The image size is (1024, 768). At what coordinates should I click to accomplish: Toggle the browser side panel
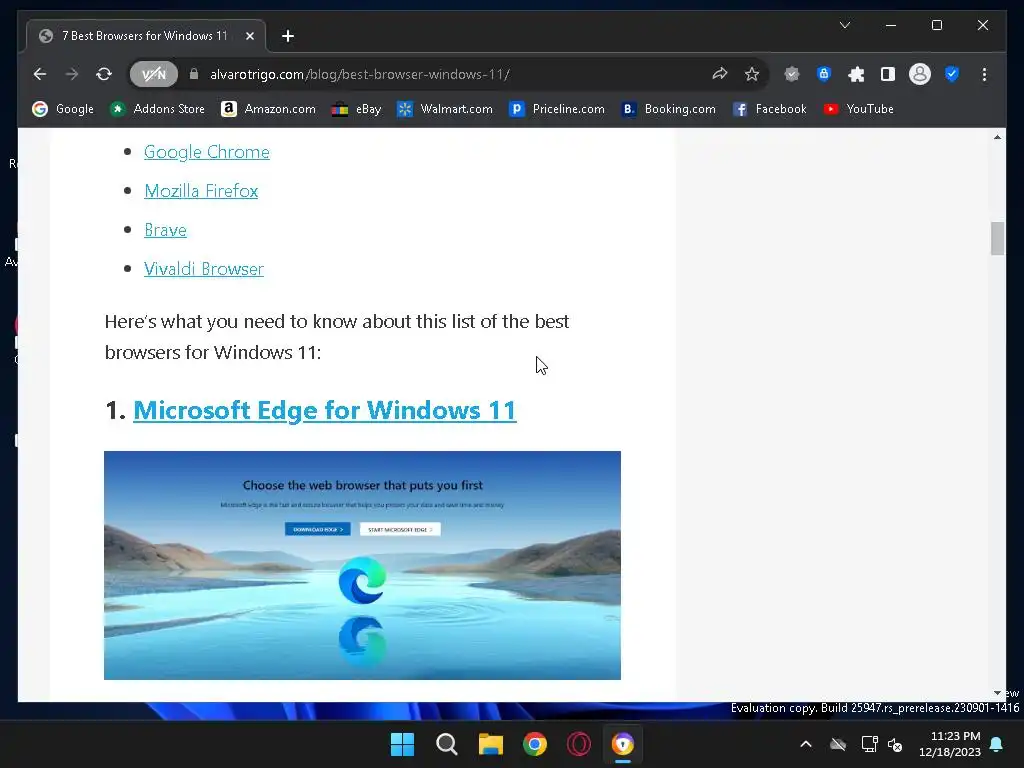tap(888, 74)
